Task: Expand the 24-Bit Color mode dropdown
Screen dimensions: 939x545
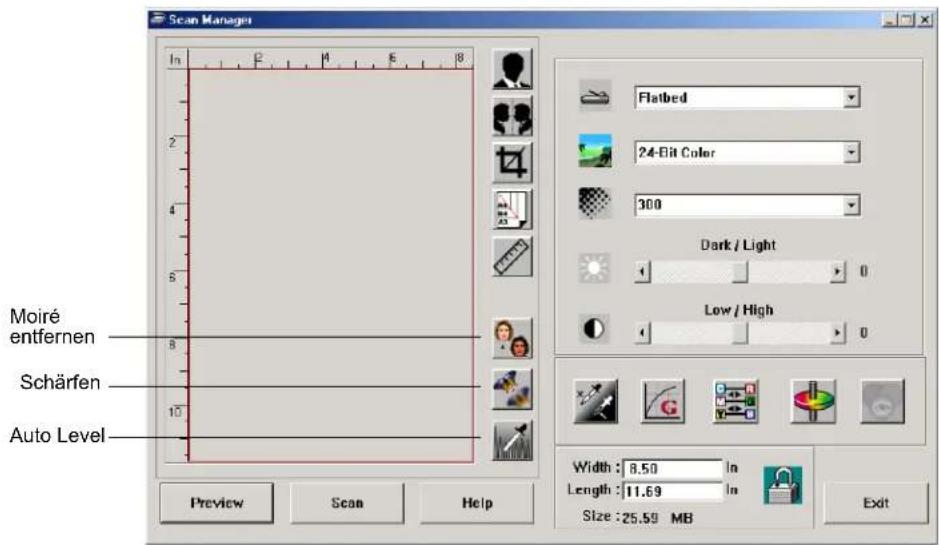Action: [851, 152]
